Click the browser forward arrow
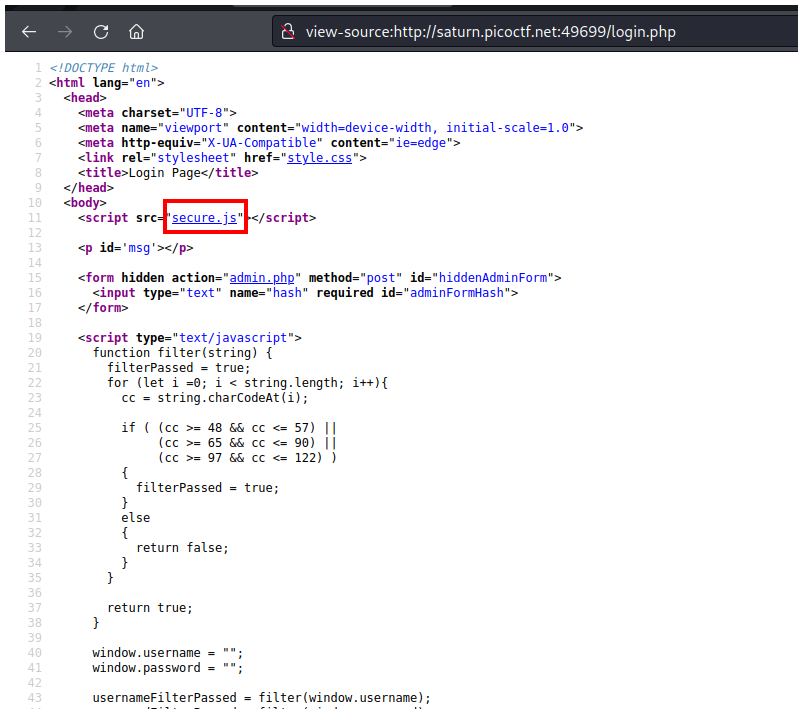The image size is (803, 714). point(65,31)
